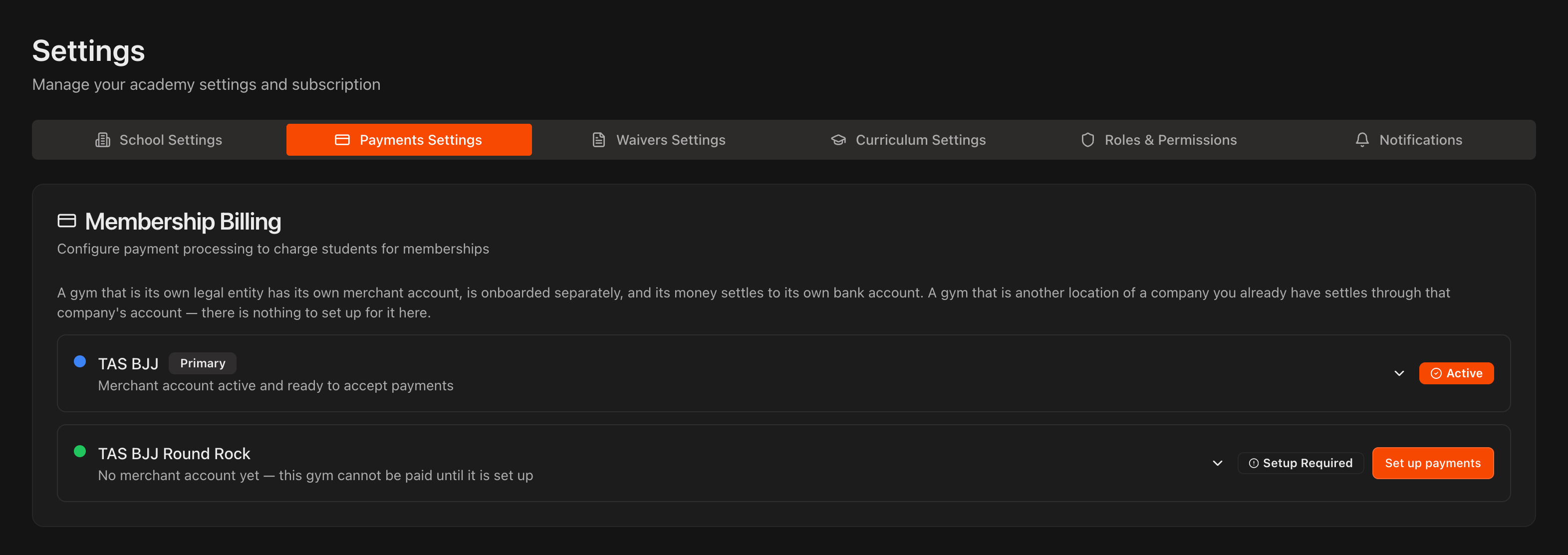This screenshot has width=1568, height=555.
Task: Click the card icon beside Membership Billing heading
Action: pyautogui.click(x=67, y=221)
